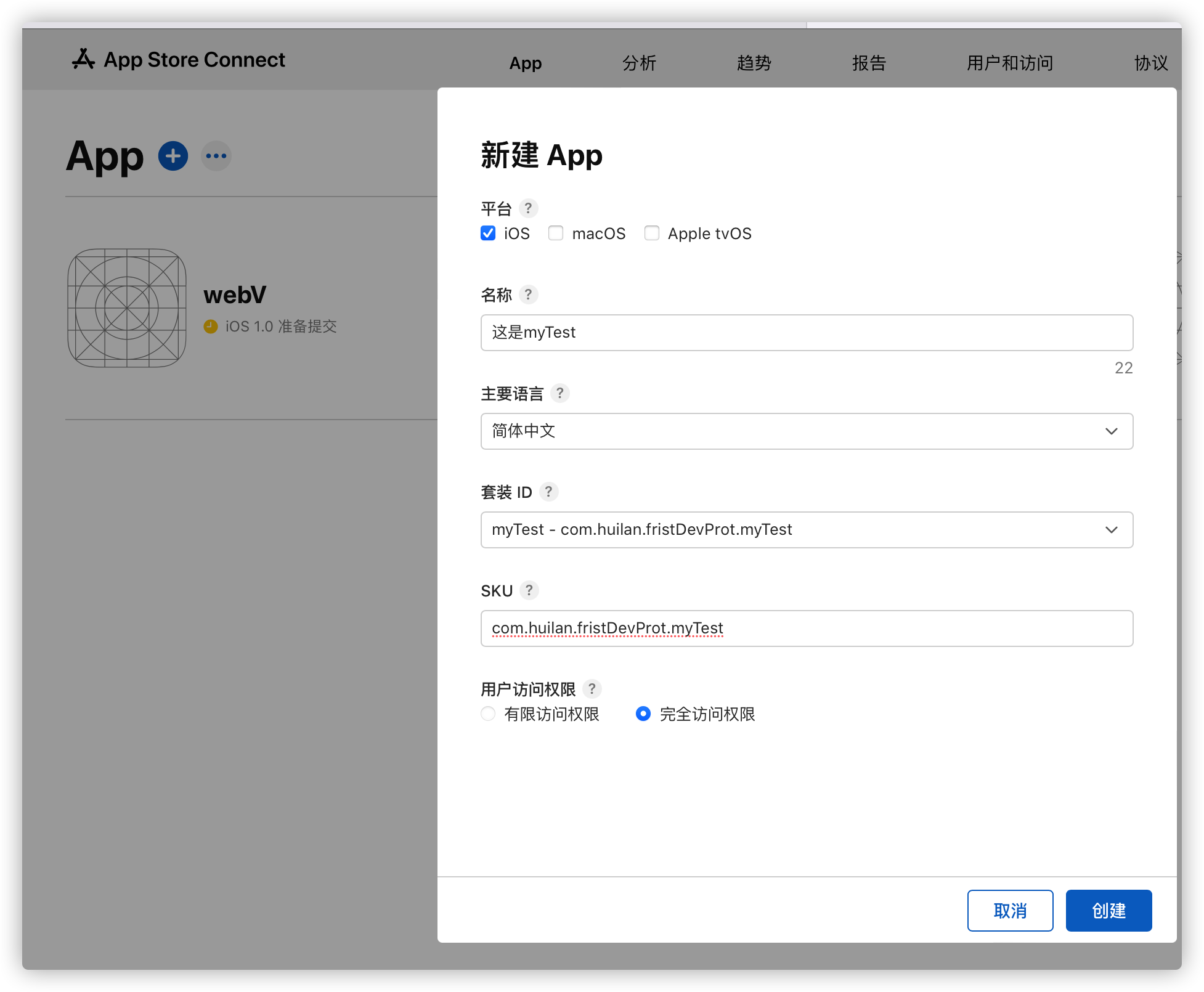Open the 用户和访问 tab
Image resolution: width=1204 pixels, height=992 pixels.
pos(1009,63)
